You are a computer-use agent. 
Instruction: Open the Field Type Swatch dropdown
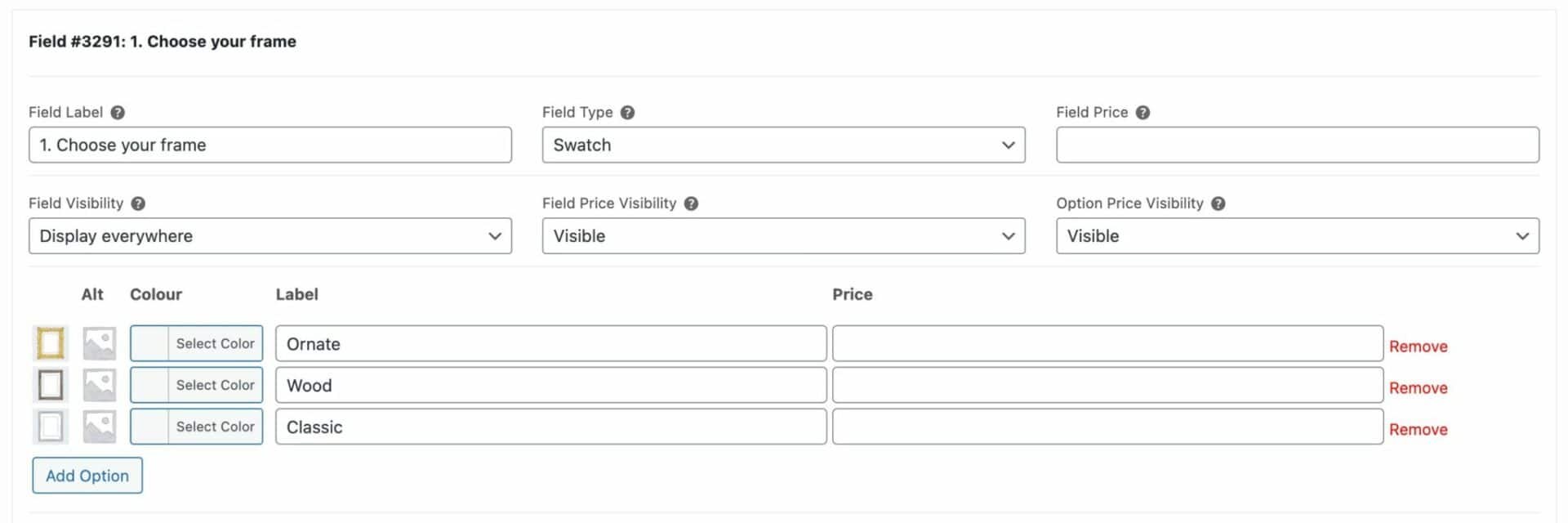(x=783, y=145)
